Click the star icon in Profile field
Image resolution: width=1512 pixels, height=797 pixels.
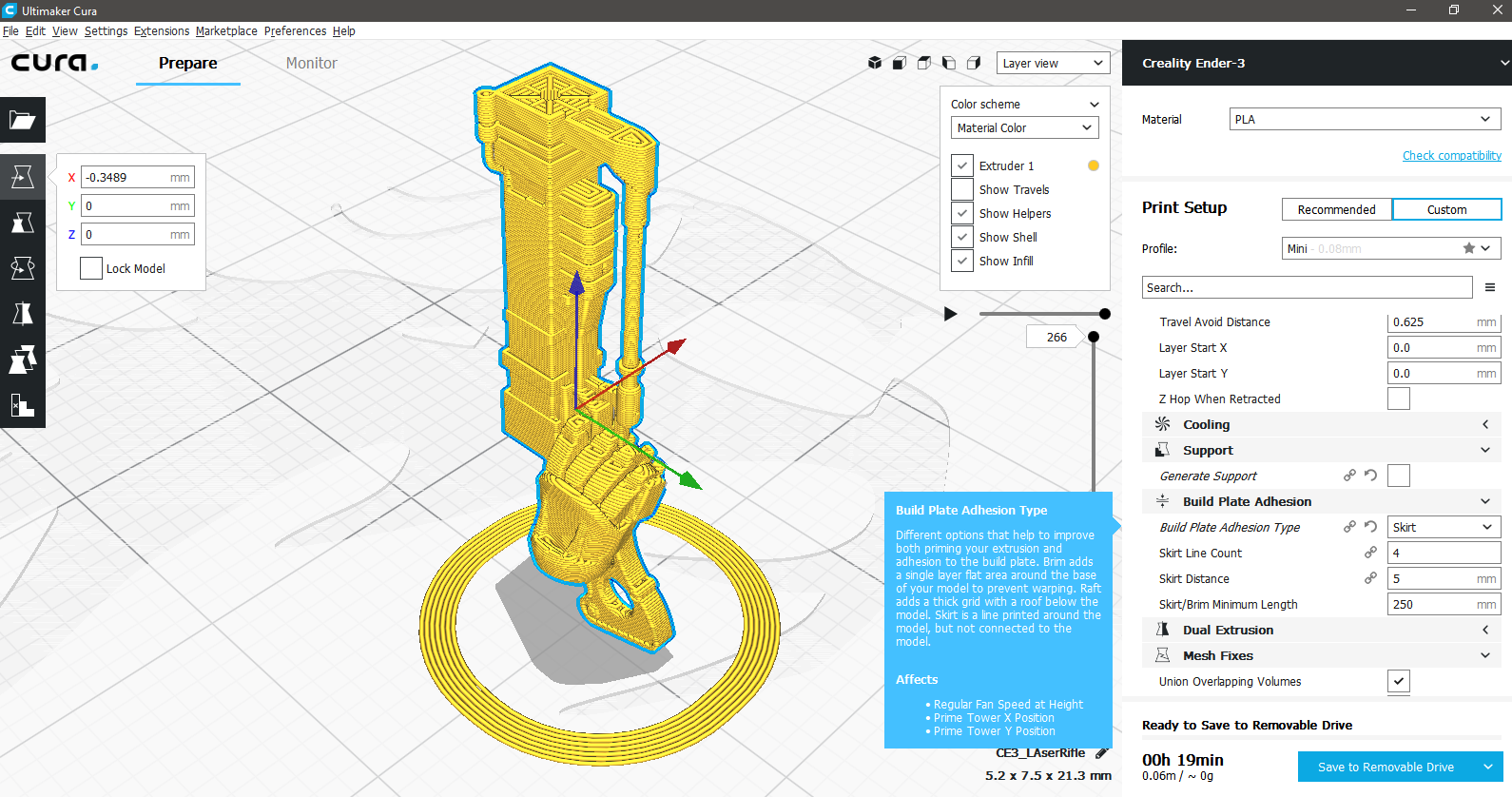(x=1469, y=248)
